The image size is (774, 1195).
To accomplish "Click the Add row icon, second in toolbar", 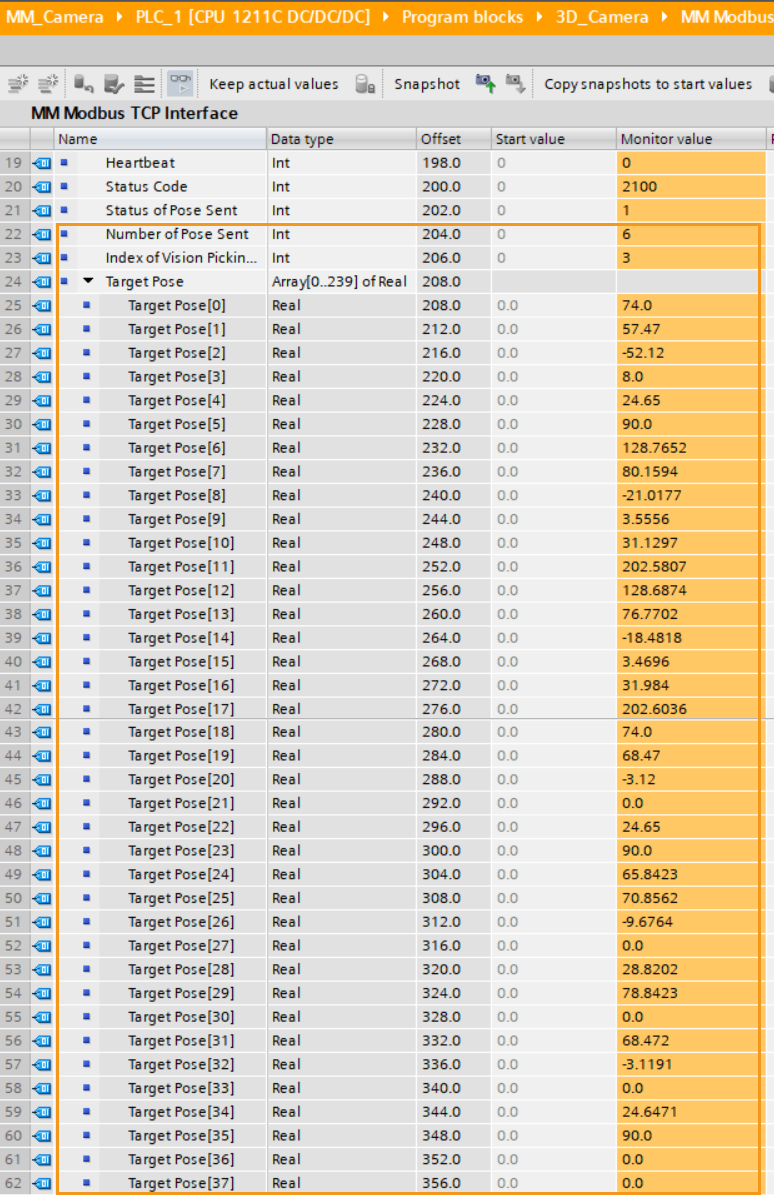I will click(47, 85).
